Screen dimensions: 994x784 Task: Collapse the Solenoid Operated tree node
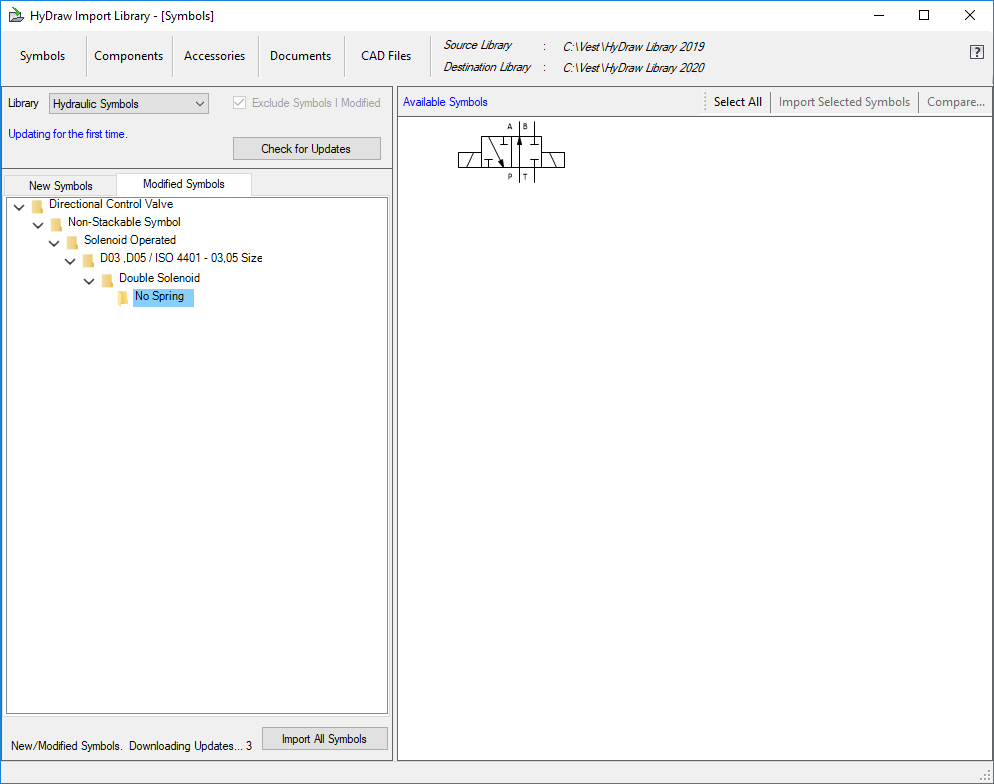pyautogui.click(x=54, y=243)
